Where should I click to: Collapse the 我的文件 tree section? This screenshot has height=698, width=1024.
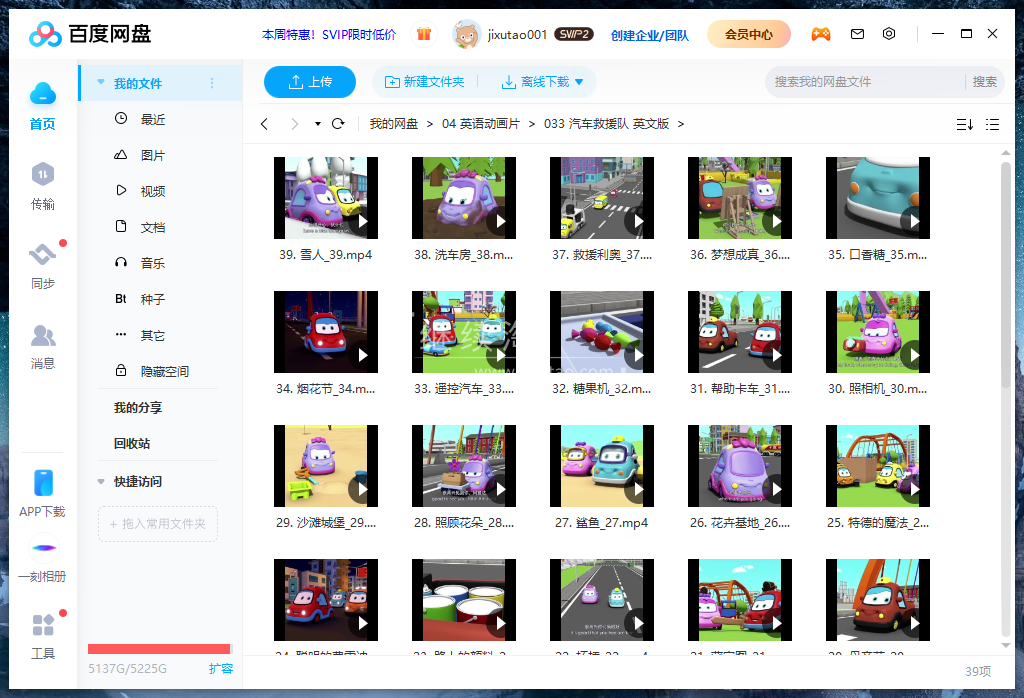pyautogui.click(x=101, y=83)
